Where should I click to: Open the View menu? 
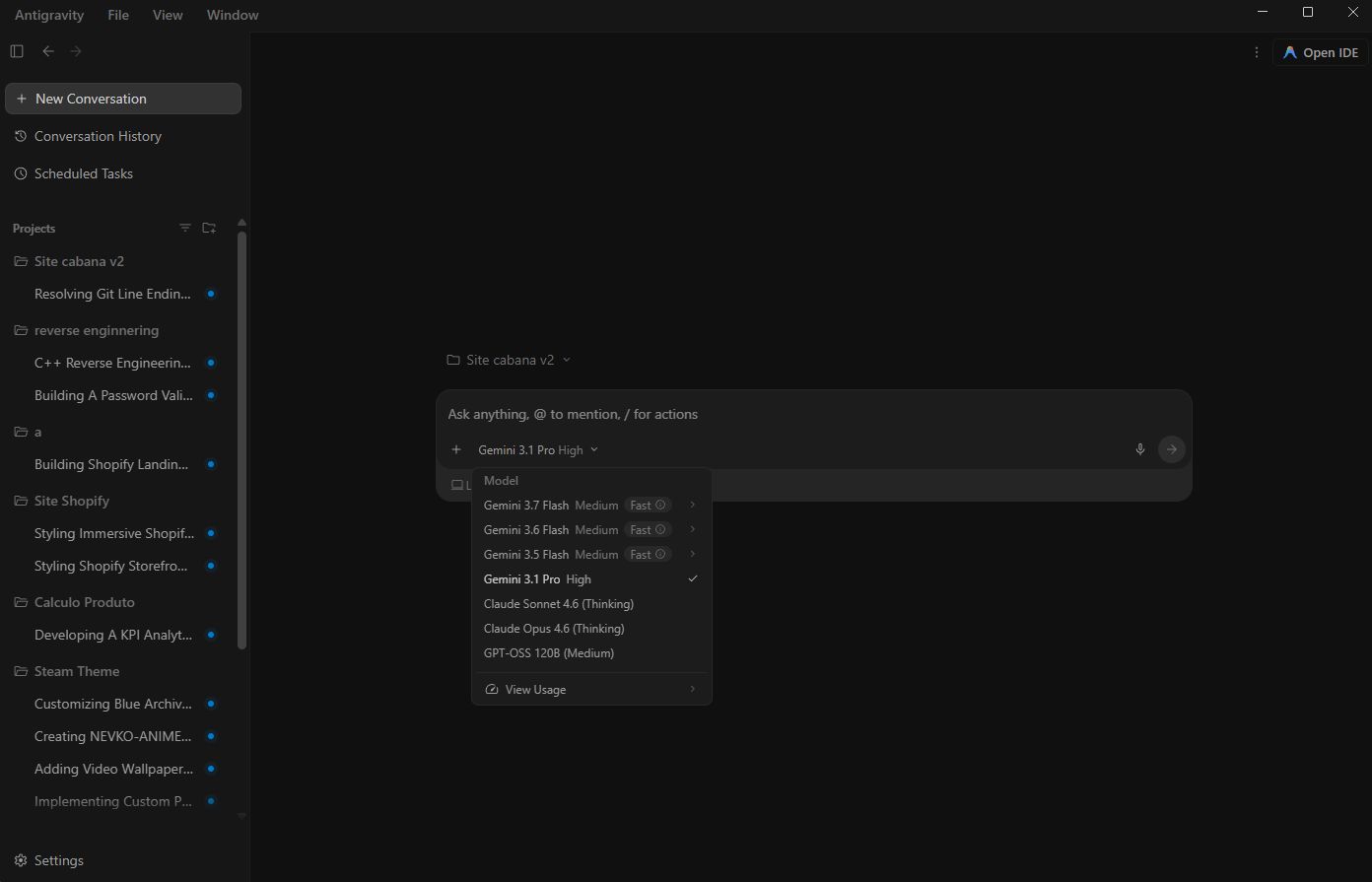168,15
